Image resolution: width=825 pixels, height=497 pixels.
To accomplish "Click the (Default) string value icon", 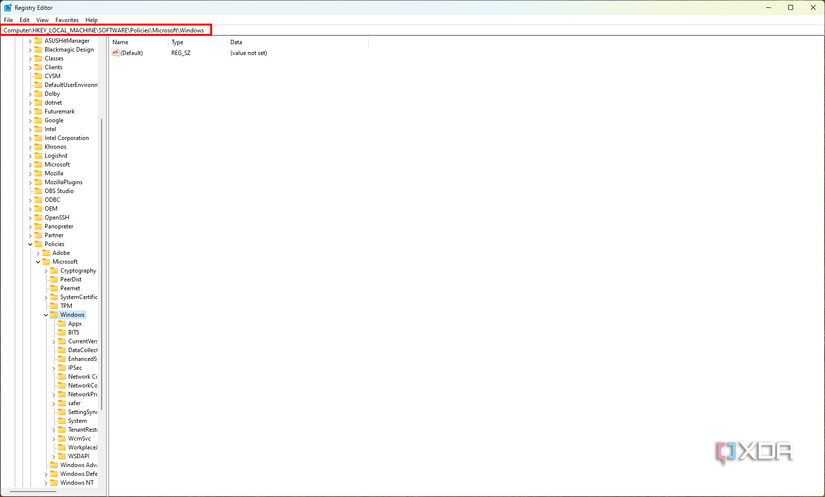I will click(116, 53).
